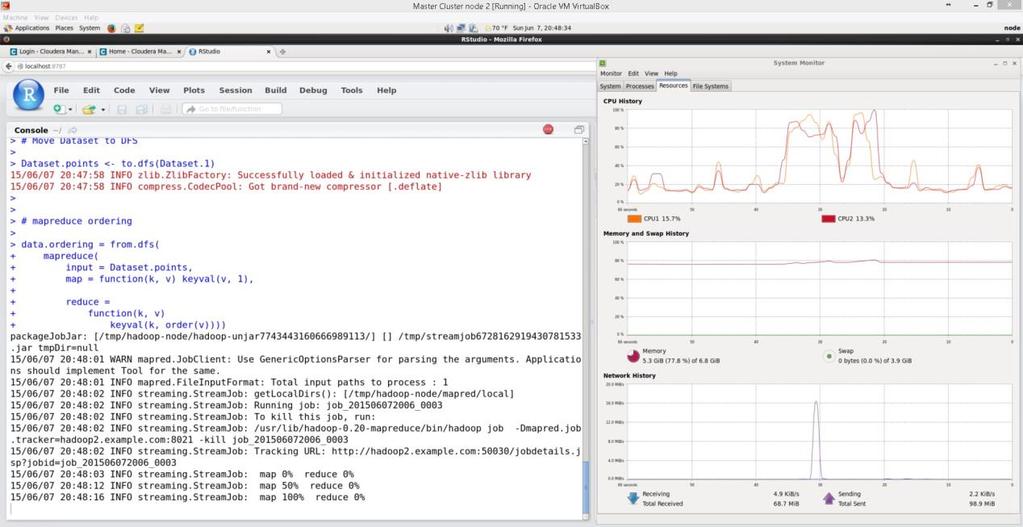Click the CPU1 orange color swatch

[634, 218]
